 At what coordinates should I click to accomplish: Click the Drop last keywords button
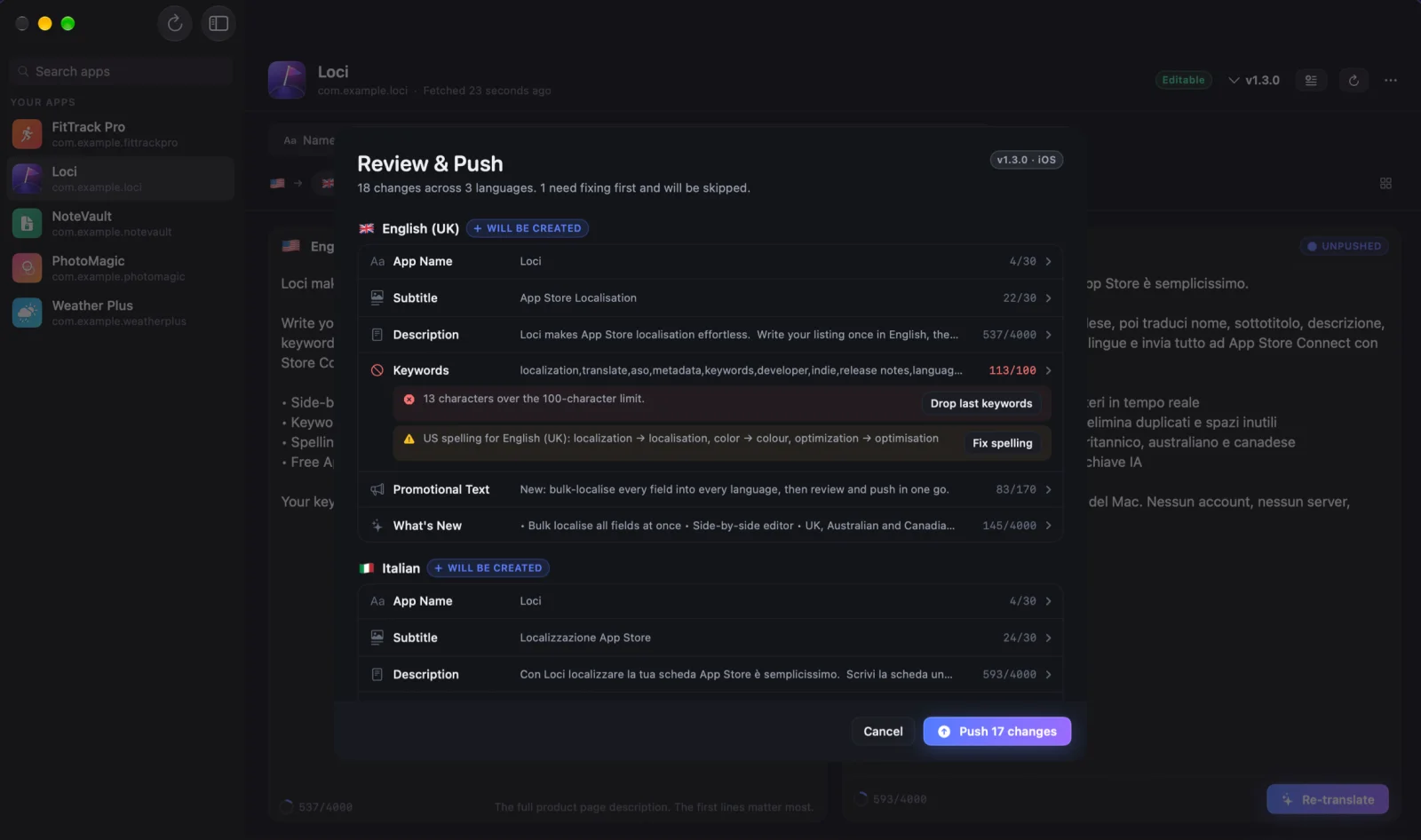pos(981,404)
